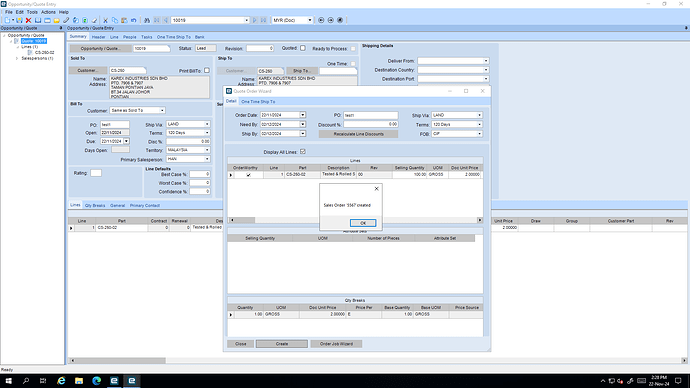Switch to the One Time Ship To wizard tab

point(258,102)
